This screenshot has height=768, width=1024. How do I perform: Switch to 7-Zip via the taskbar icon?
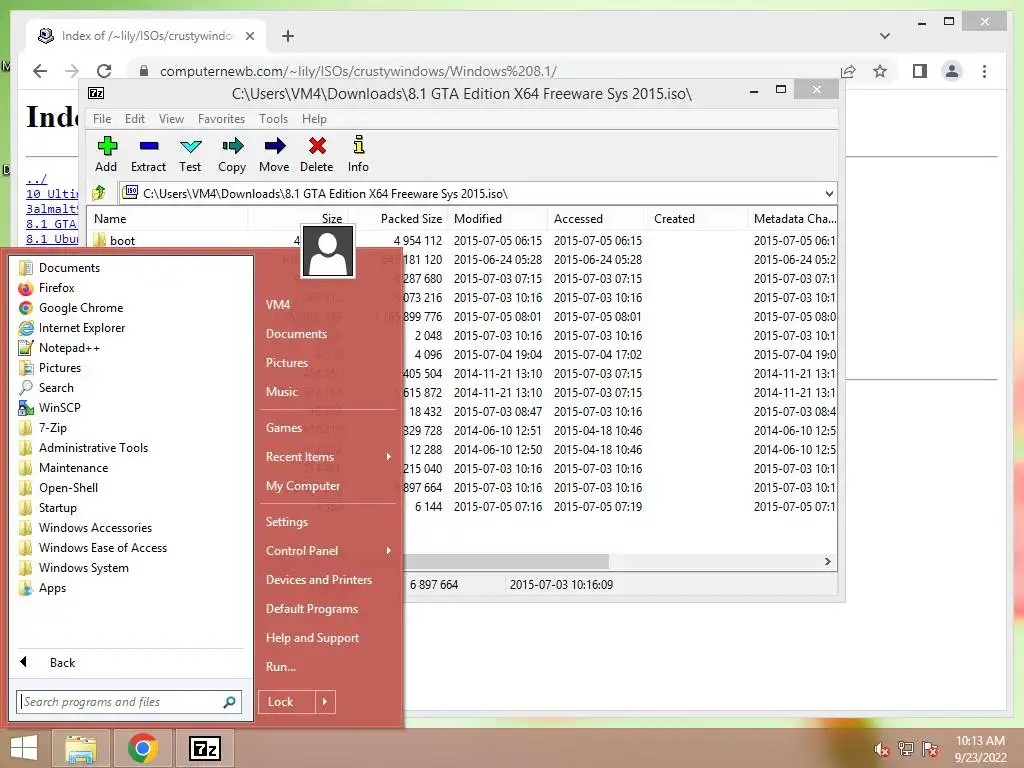coord(204,748)
